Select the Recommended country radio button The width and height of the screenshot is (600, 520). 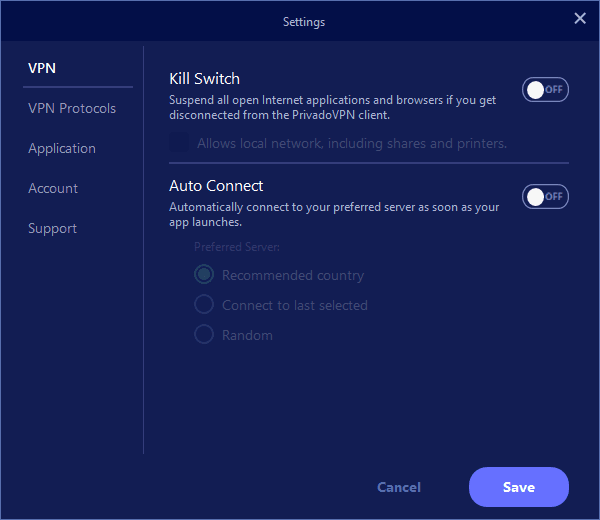point(204,275)
